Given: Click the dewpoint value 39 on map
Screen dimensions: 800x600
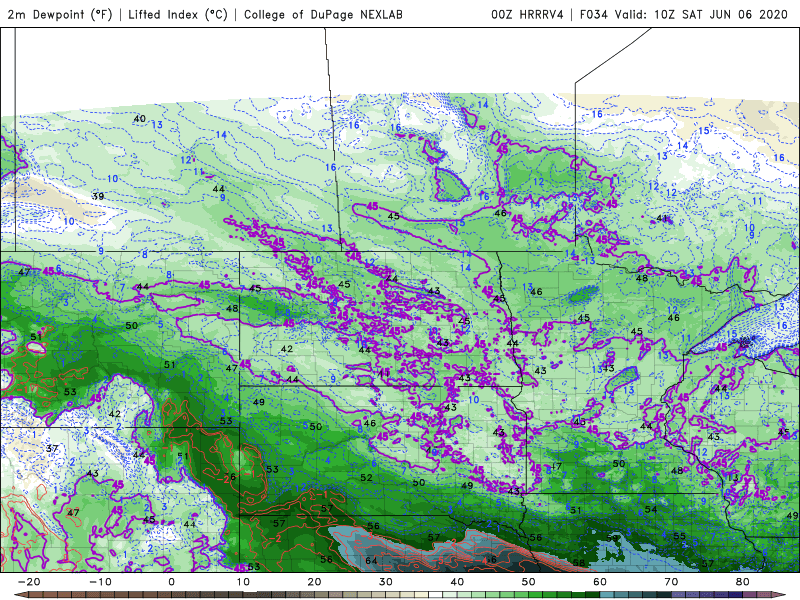Looking at the screenshot, I should tap(98, 196).
